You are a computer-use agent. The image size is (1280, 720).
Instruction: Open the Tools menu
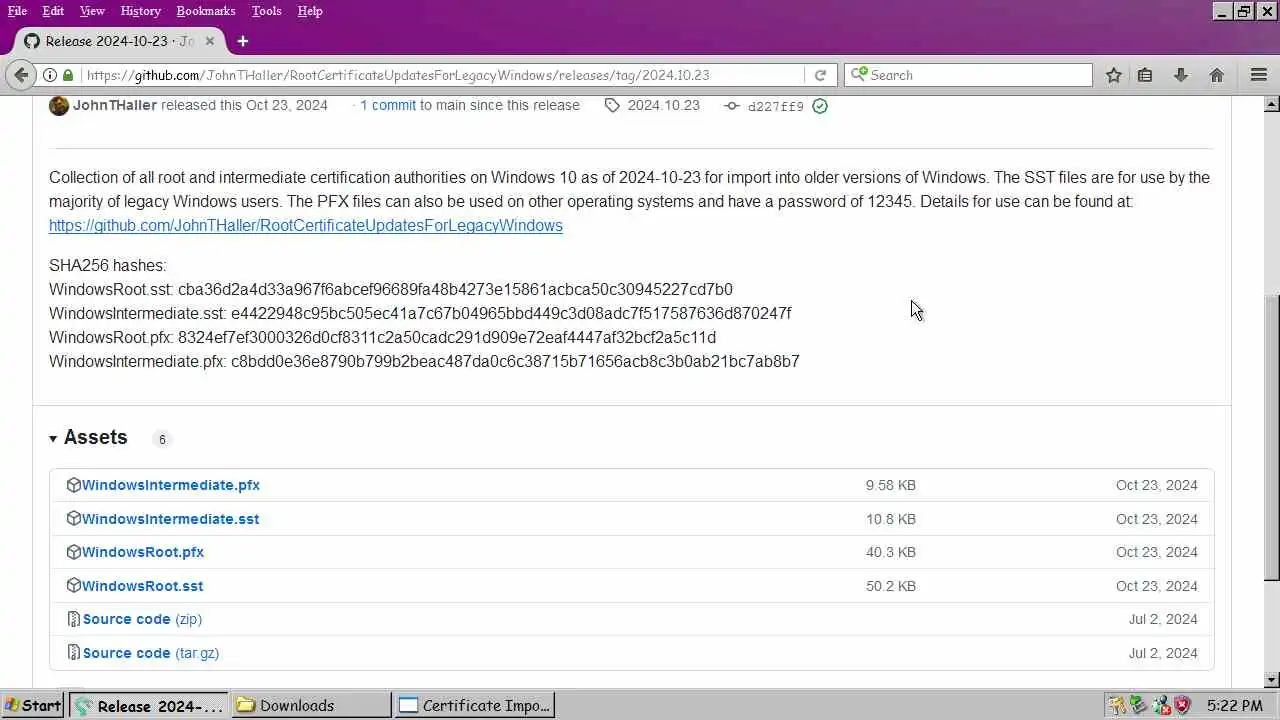(266, 11)
